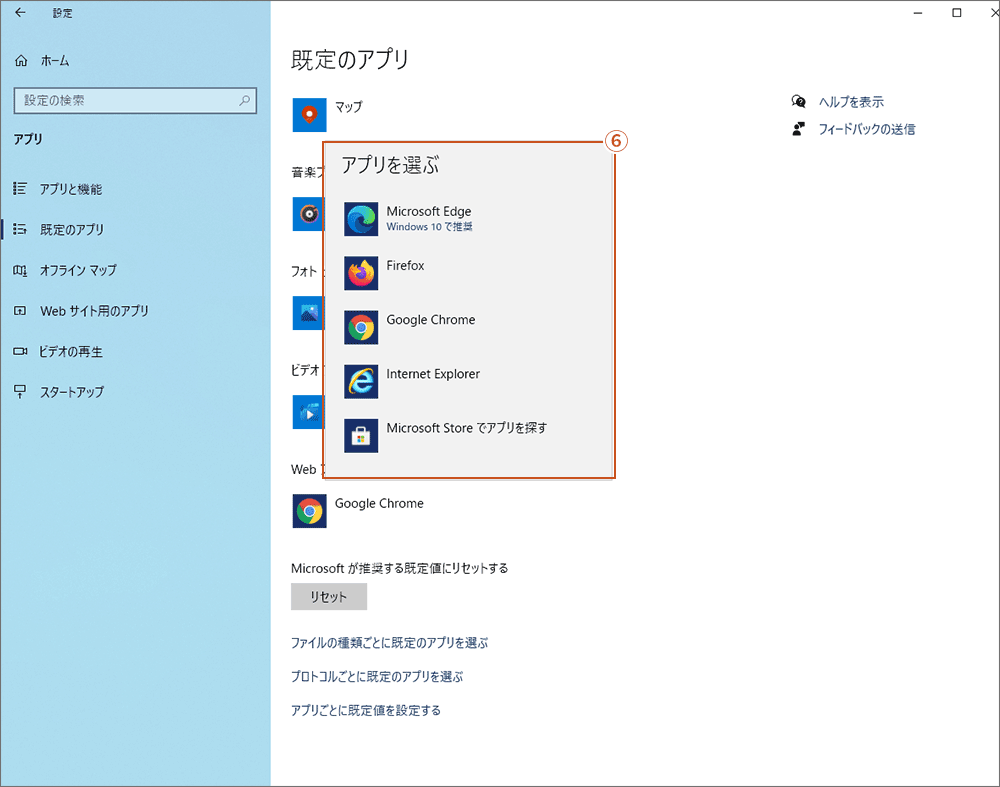Click the search magnifier icon

(x=244, y=100)
